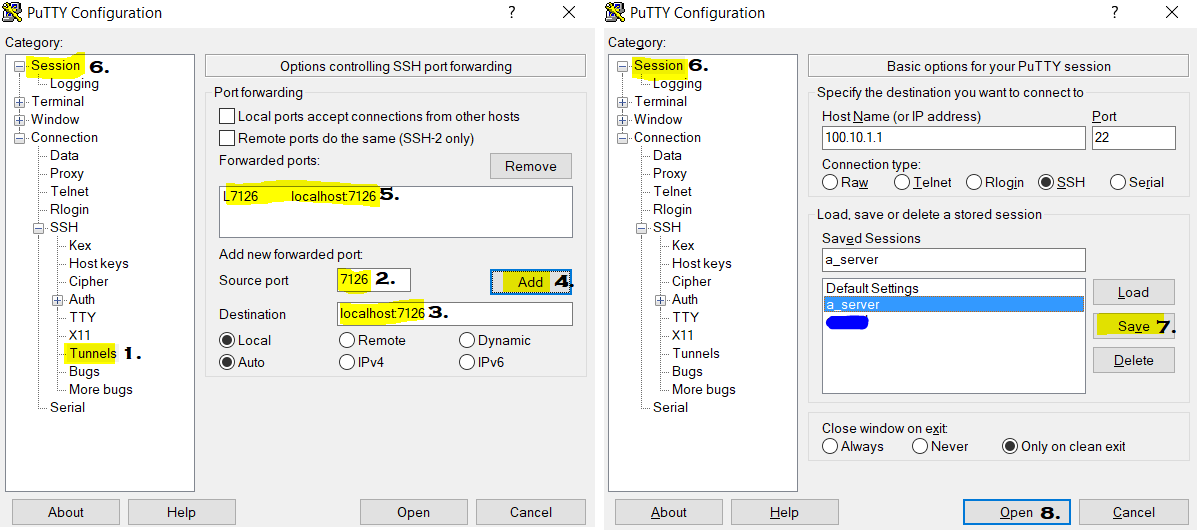Image resolution: width=1197 pixels, height=530 pixels.
Task: Open Session category in left window
Action: click(x=56, y=66)
